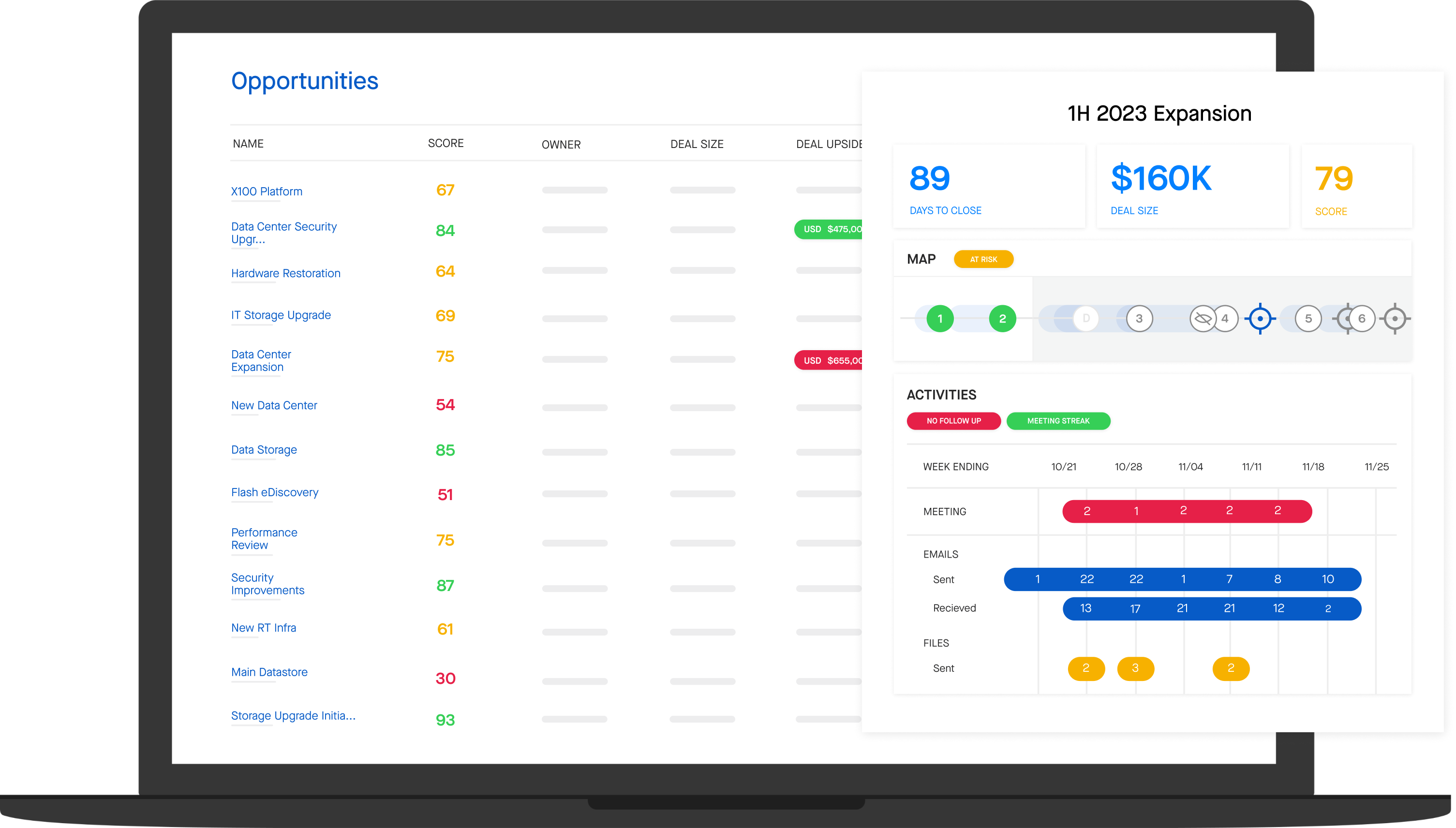The image size is (1456, 828).
Task: Click the Main Datastore opportunity link
Action: coord(268,671)
